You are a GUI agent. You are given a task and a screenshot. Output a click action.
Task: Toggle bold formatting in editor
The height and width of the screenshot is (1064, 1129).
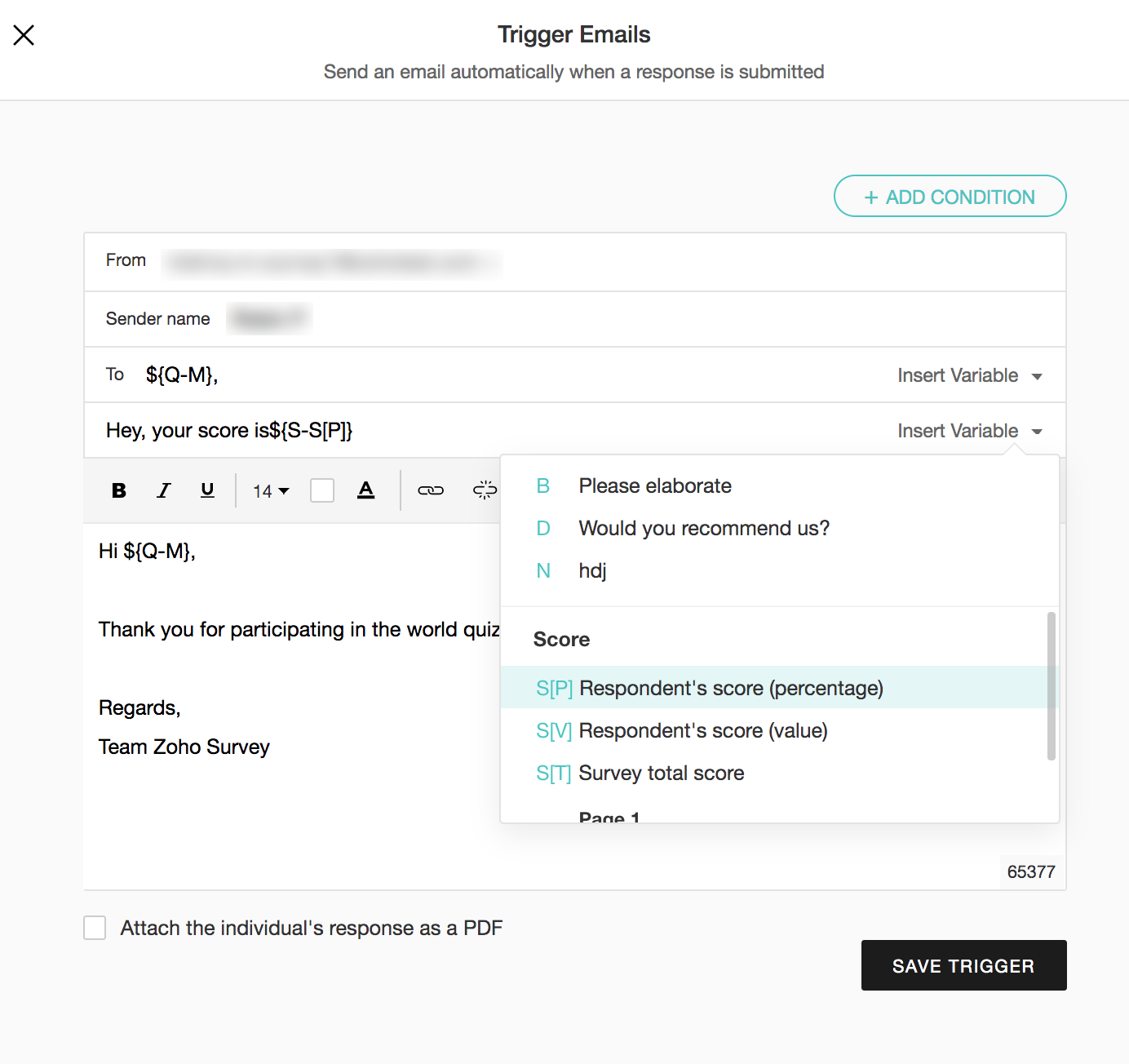[119, 490]
